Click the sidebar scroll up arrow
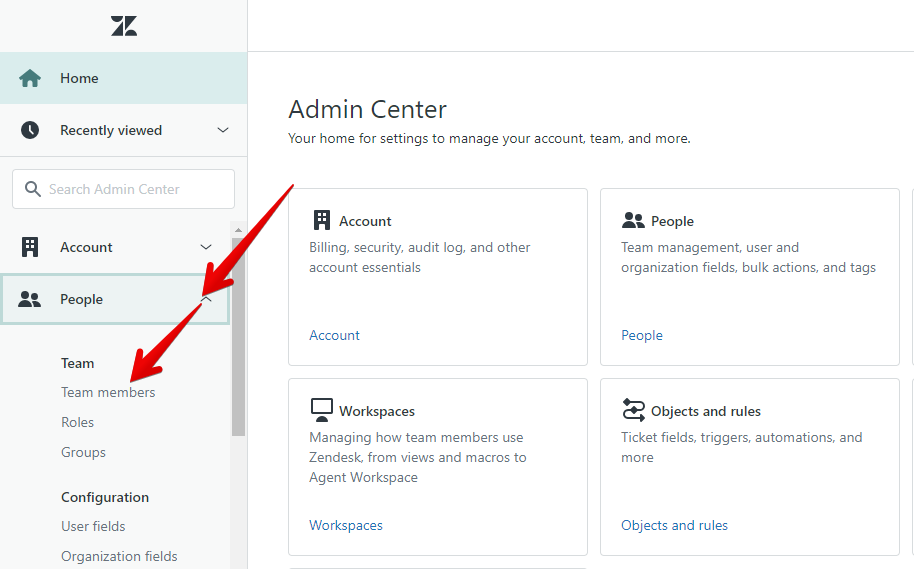The image size is (914, 569). click(x=238, y=230)
